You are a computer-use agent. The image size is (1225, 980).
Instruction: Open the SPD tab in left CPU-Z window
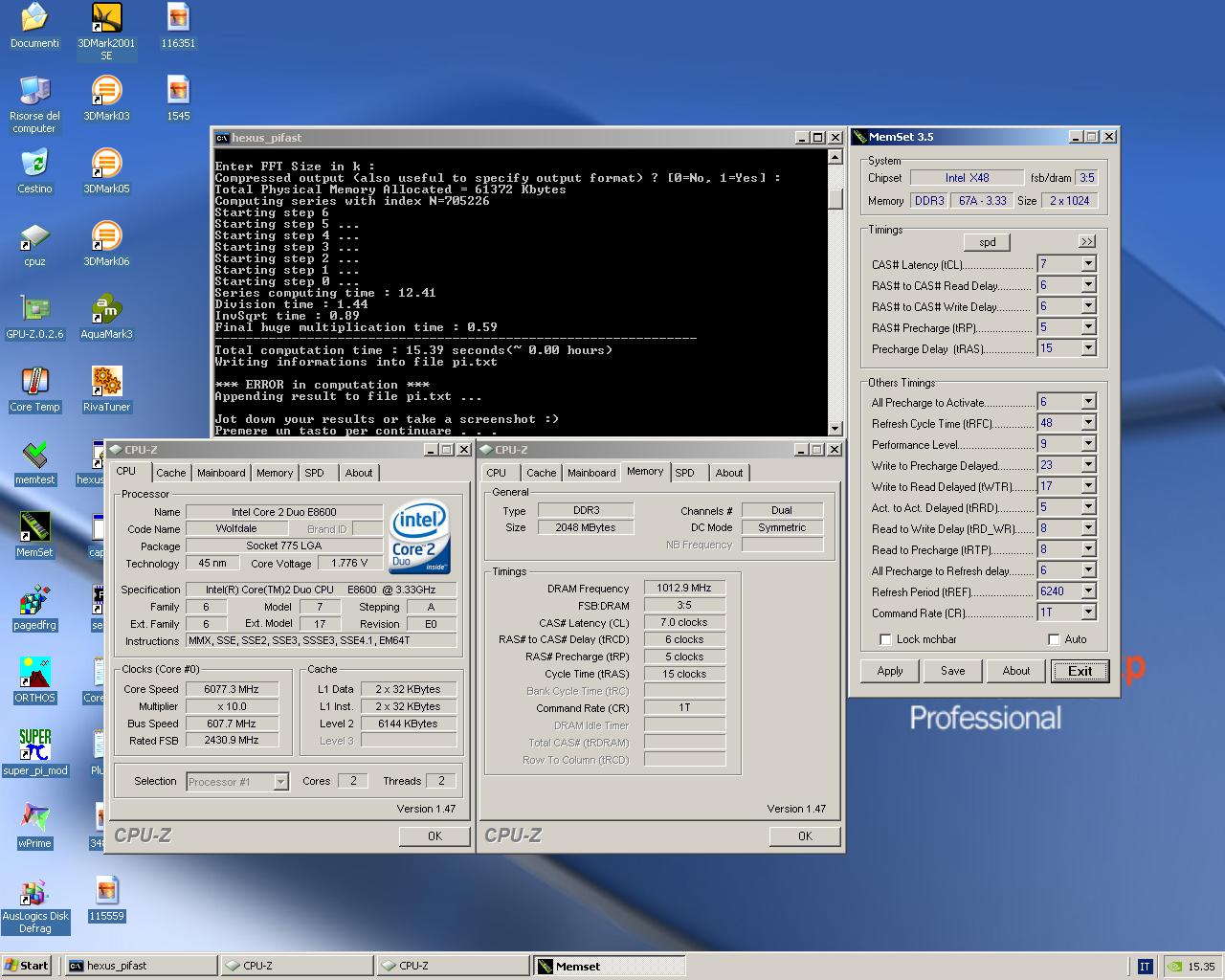(x=315, y=473)
